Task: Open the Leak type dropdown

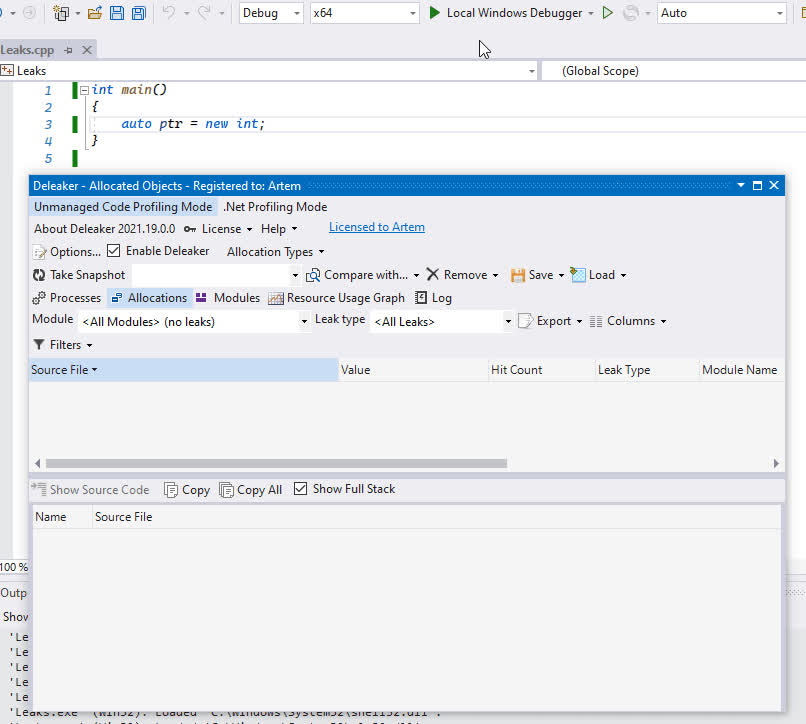Action: tap(508, 322)
